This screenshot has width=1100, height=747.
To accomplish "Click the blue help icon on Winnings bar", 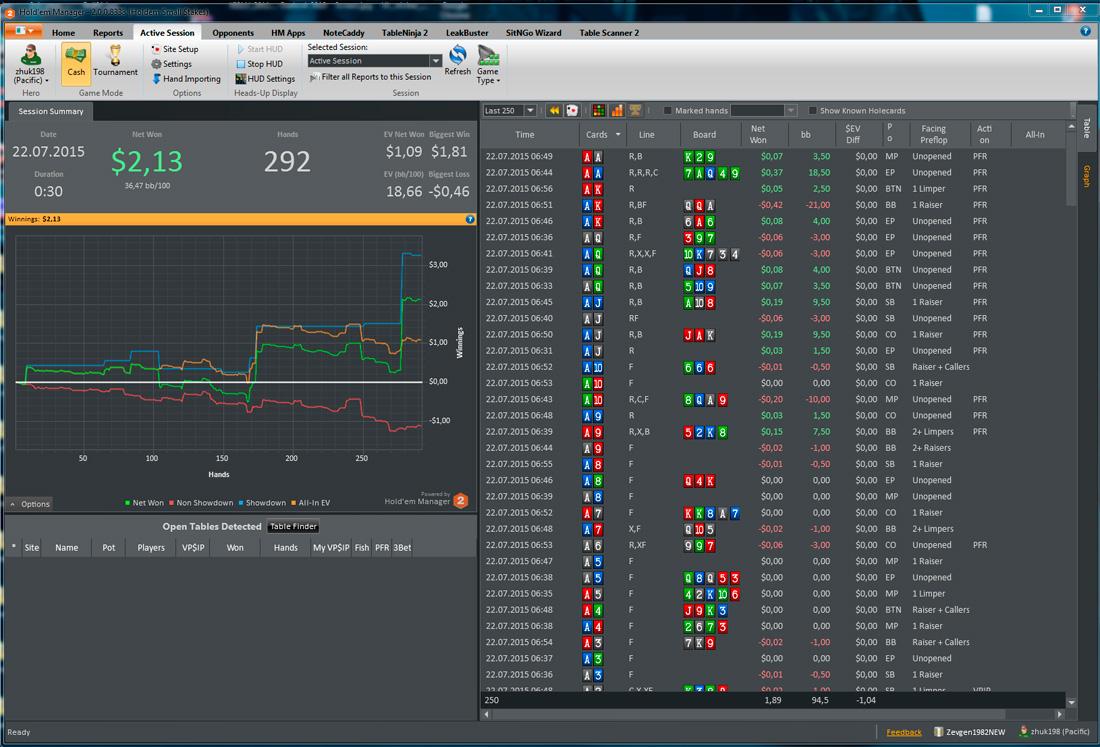I will click(470, 220).
